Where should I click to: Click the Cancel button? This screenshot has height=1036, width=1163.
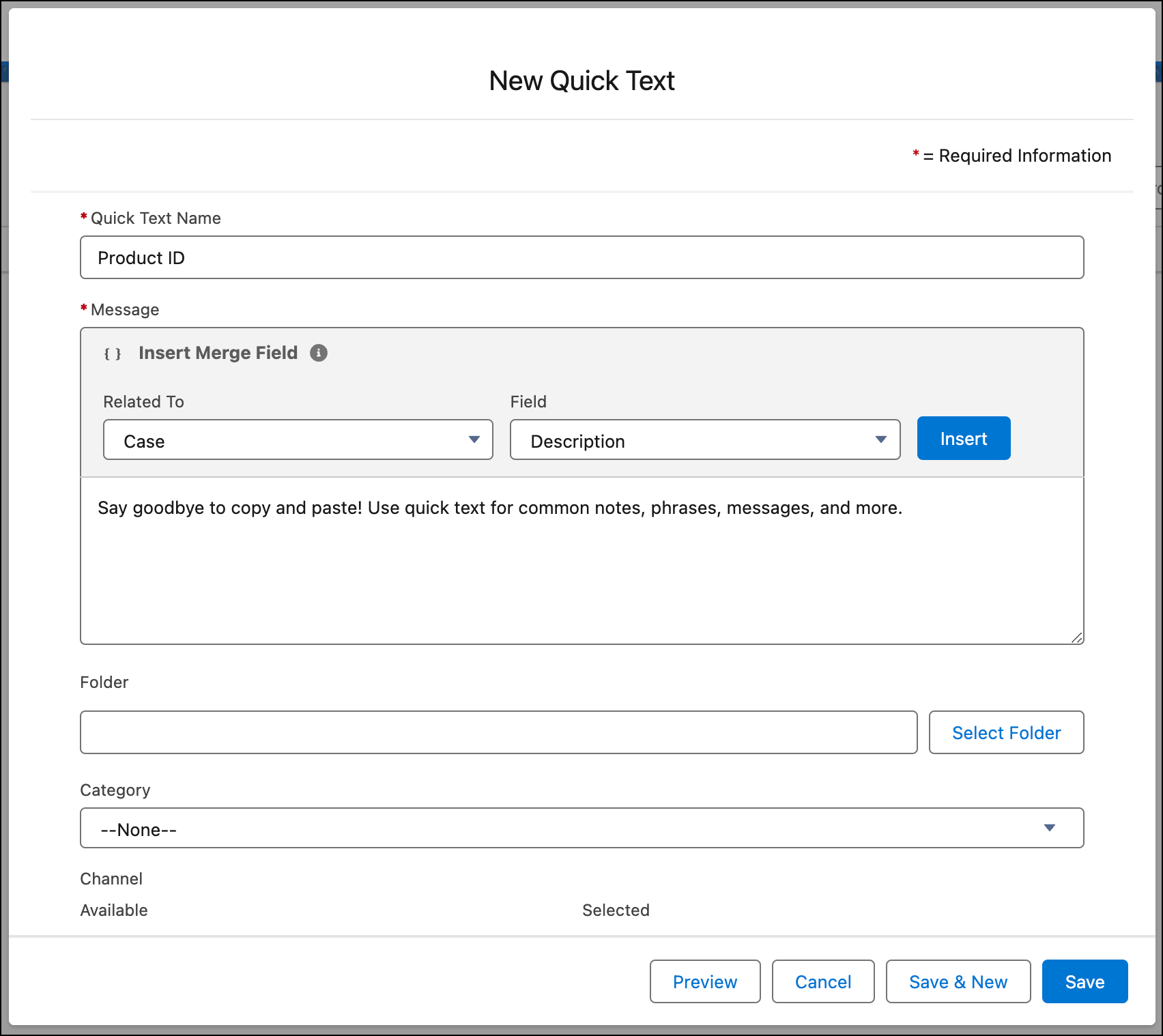[x=823, y=981]
